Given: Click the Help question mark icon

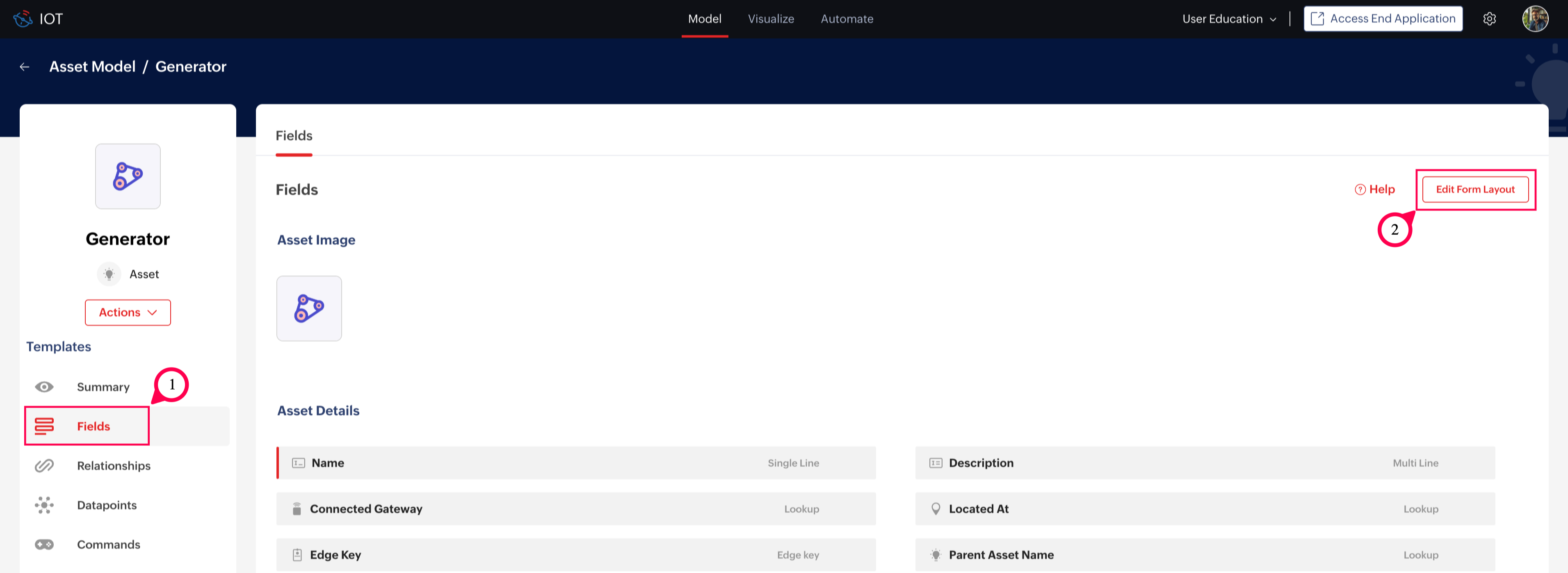Looking at the screenshot, I should (1360, 190).
